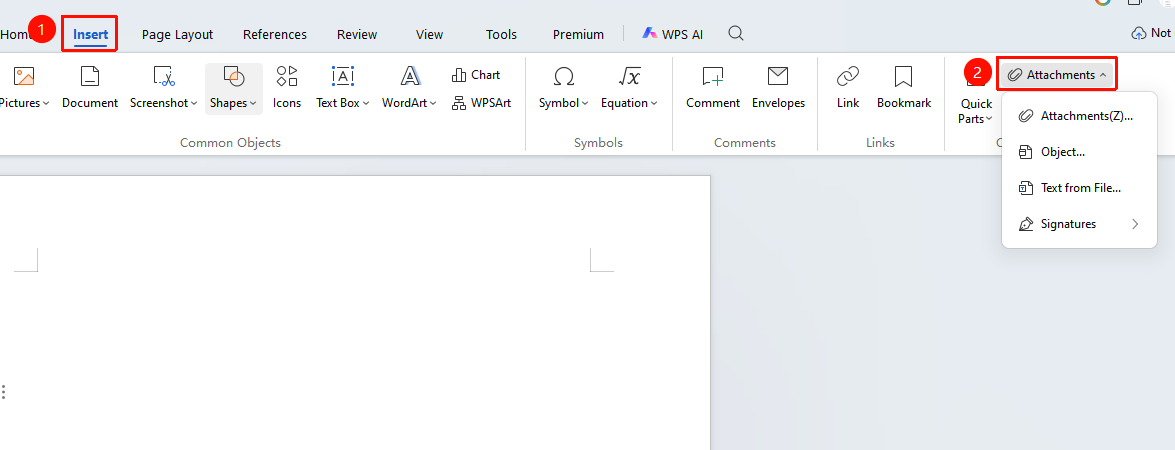Image resolution: width=1175 pixels, height=450 pixels.
Task: Click the Pictures icon
Action: click(x=25, y=76)
